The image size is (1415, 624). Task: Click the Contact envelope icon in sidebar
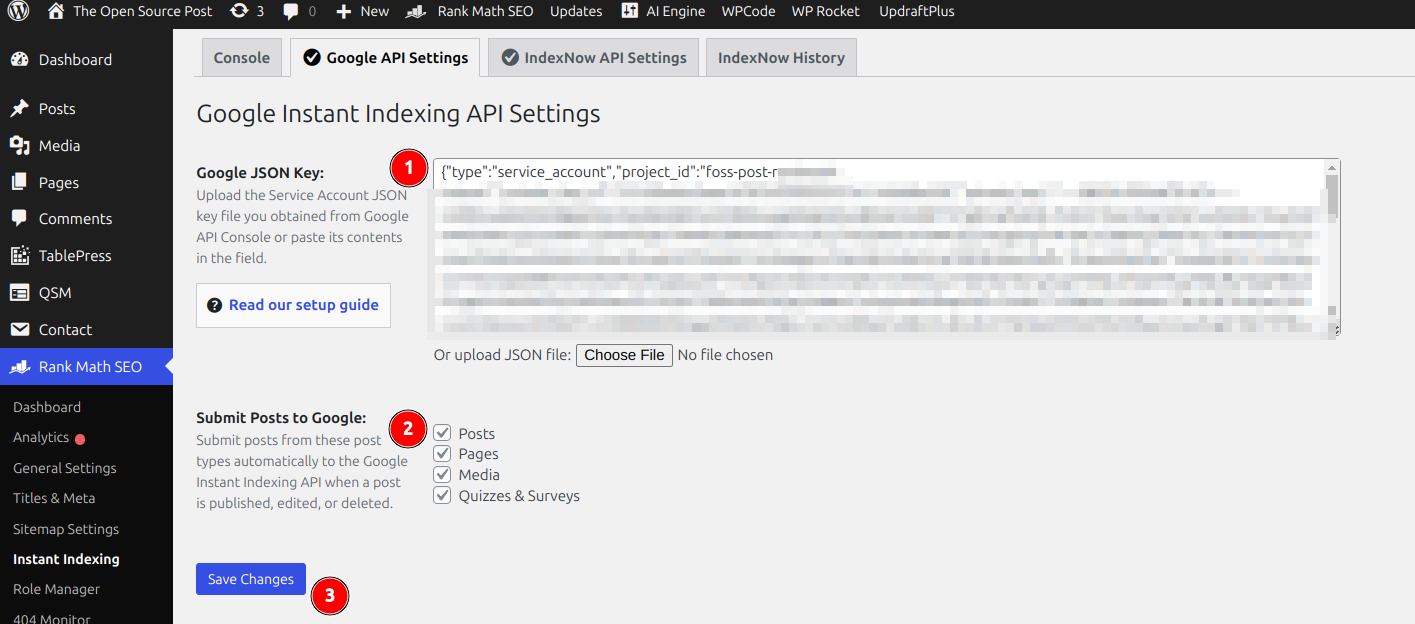coord(19,329)
